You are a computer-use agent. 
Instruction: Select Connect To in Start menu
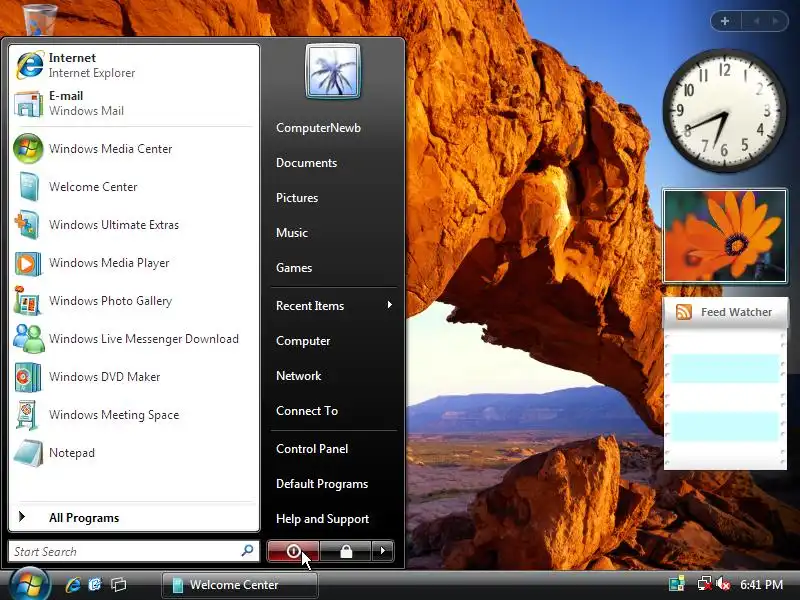pos(307,411)
